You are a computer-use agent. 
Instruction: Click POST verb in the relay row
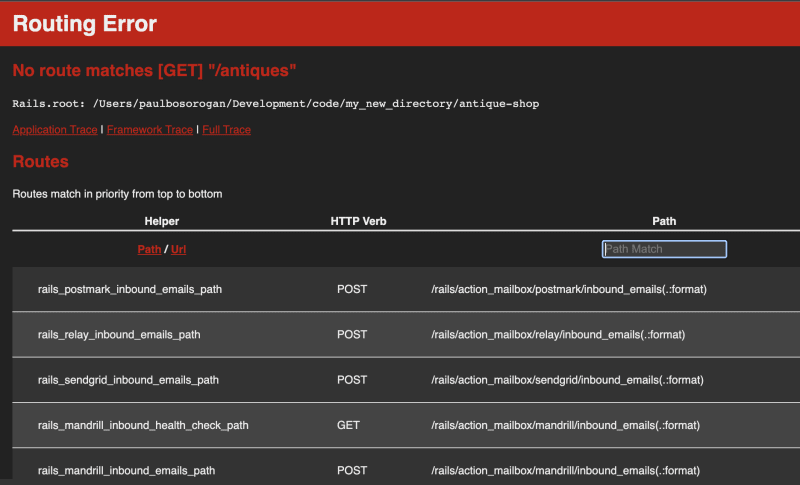click(x=352, y=335)
